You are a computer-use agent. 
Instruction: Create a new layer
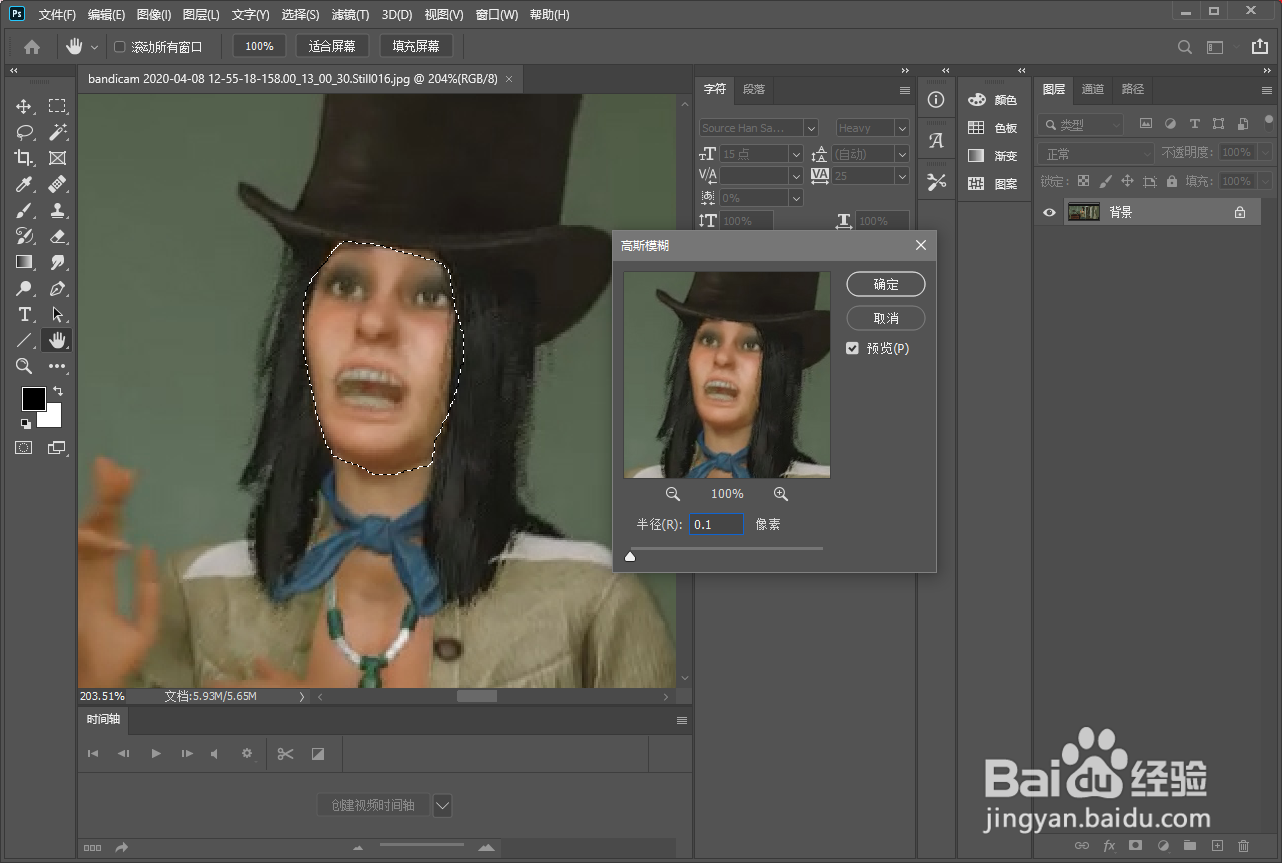1217,846
